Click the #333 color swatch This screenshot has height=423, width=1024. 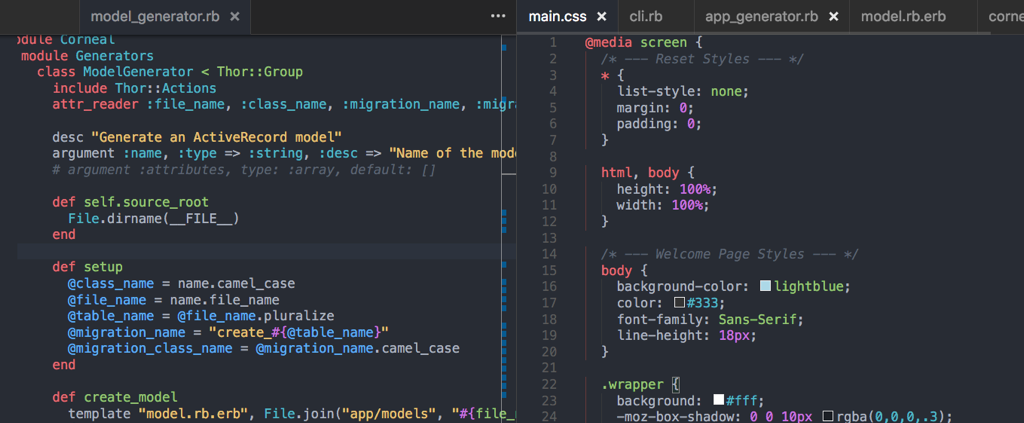pos(679,303)
